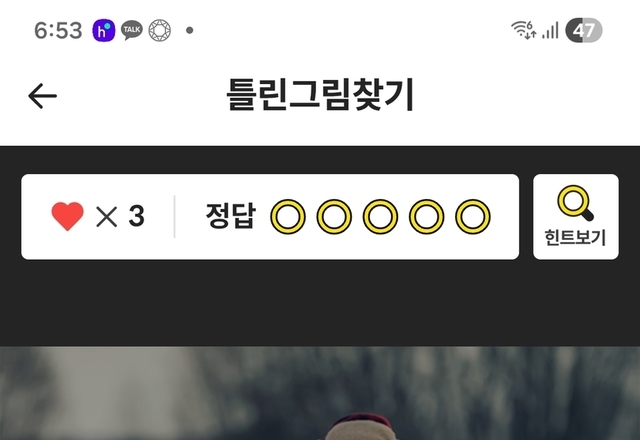Tap the red heart lives icon
640x440 pixels.
click(67, 216)
